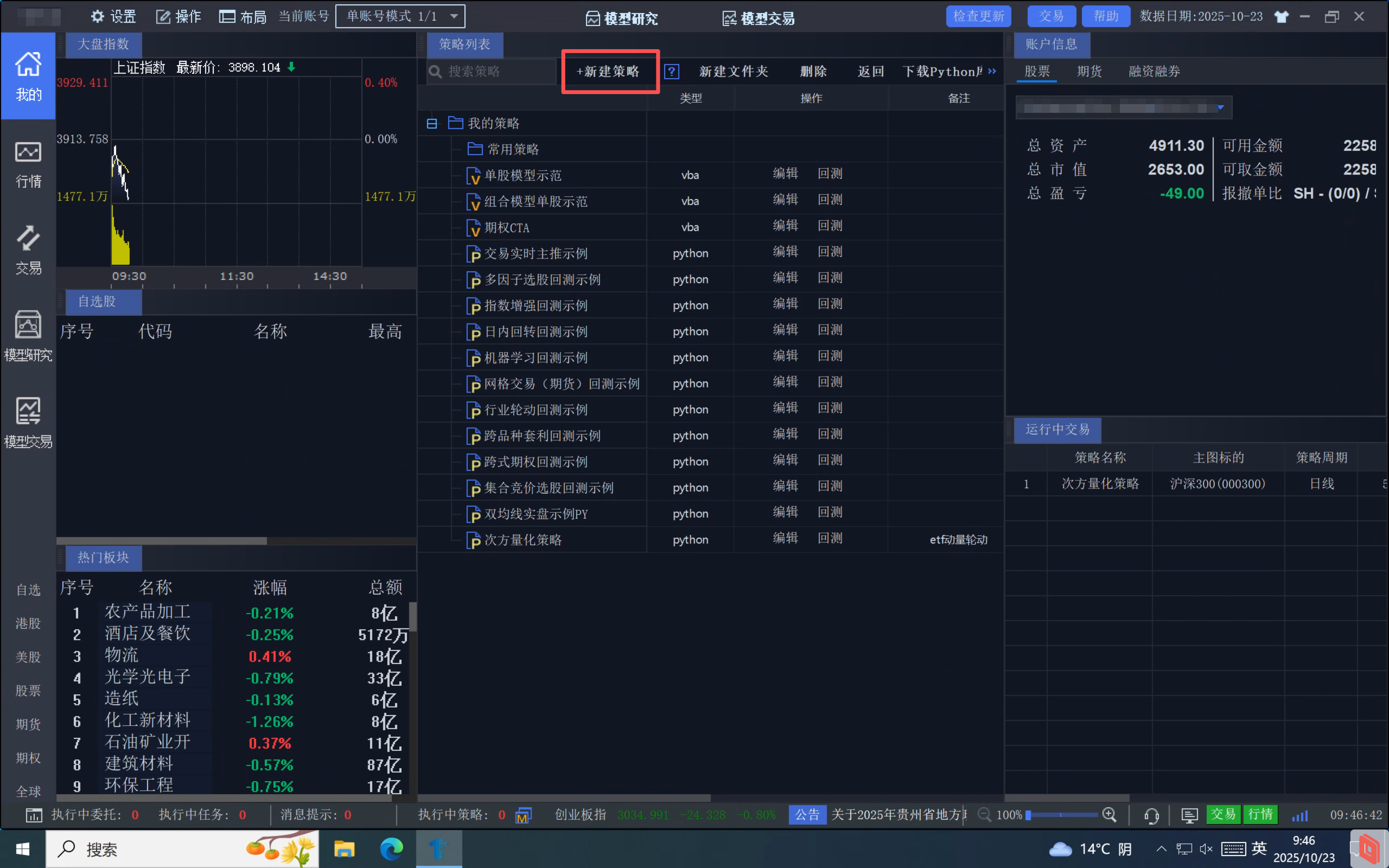Expand the account selector in 账户信息 panel

[1220, 108]
